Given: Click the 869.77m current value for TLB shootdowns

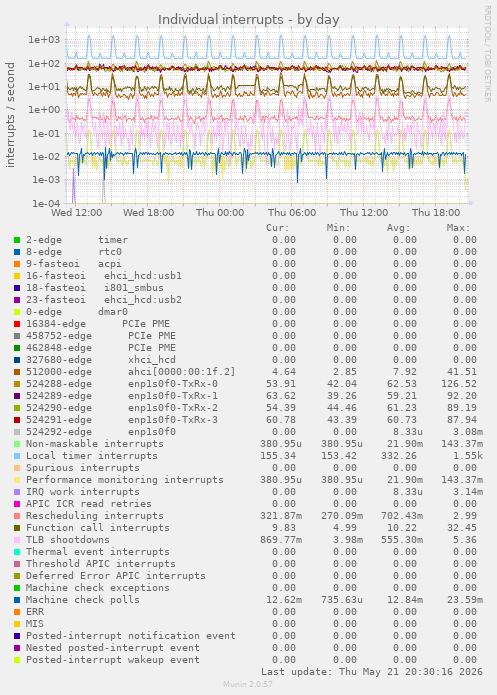Looking at the screenshot, I should (281, 540).
